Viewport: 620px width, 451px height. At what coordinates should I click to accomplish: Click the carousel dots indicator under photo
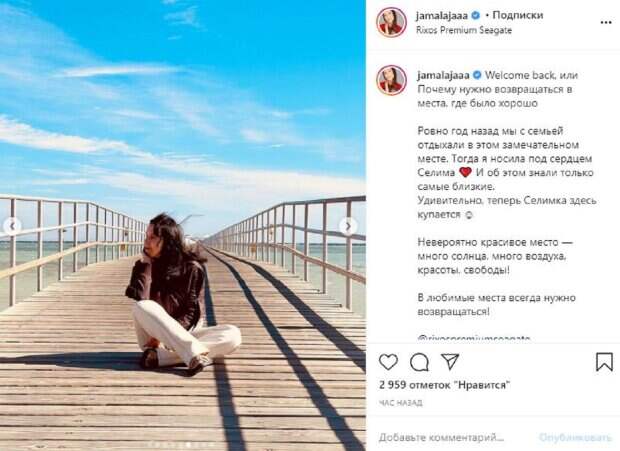183,445
